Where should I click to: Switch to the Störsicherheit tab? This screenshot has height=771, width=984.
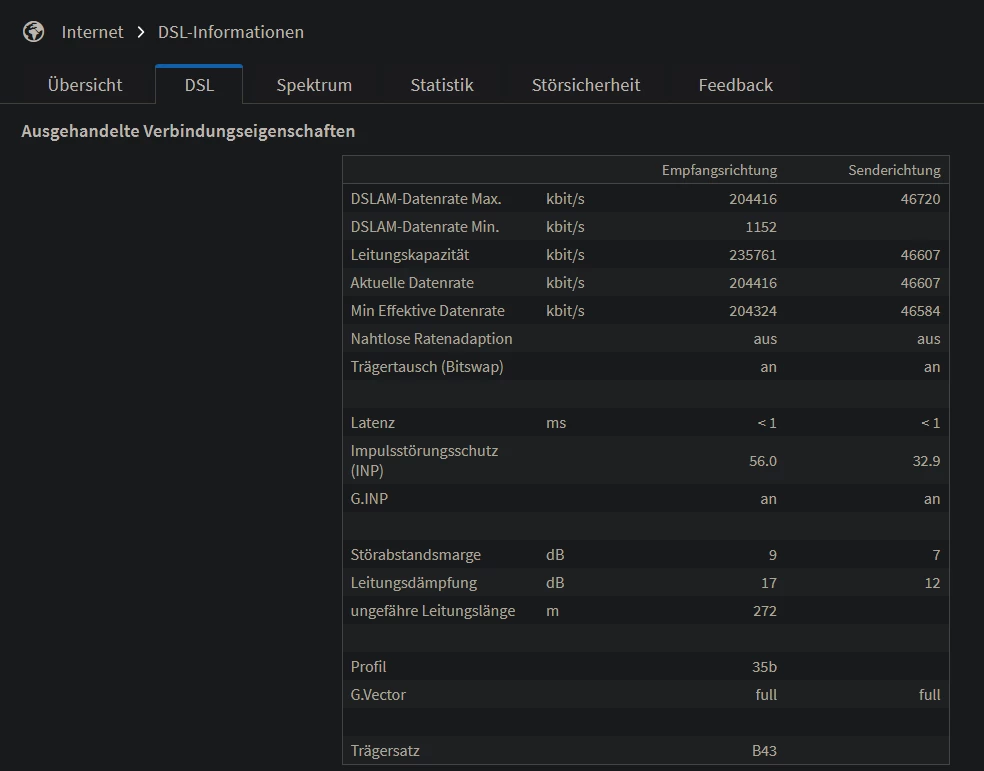tap(586, 85)
